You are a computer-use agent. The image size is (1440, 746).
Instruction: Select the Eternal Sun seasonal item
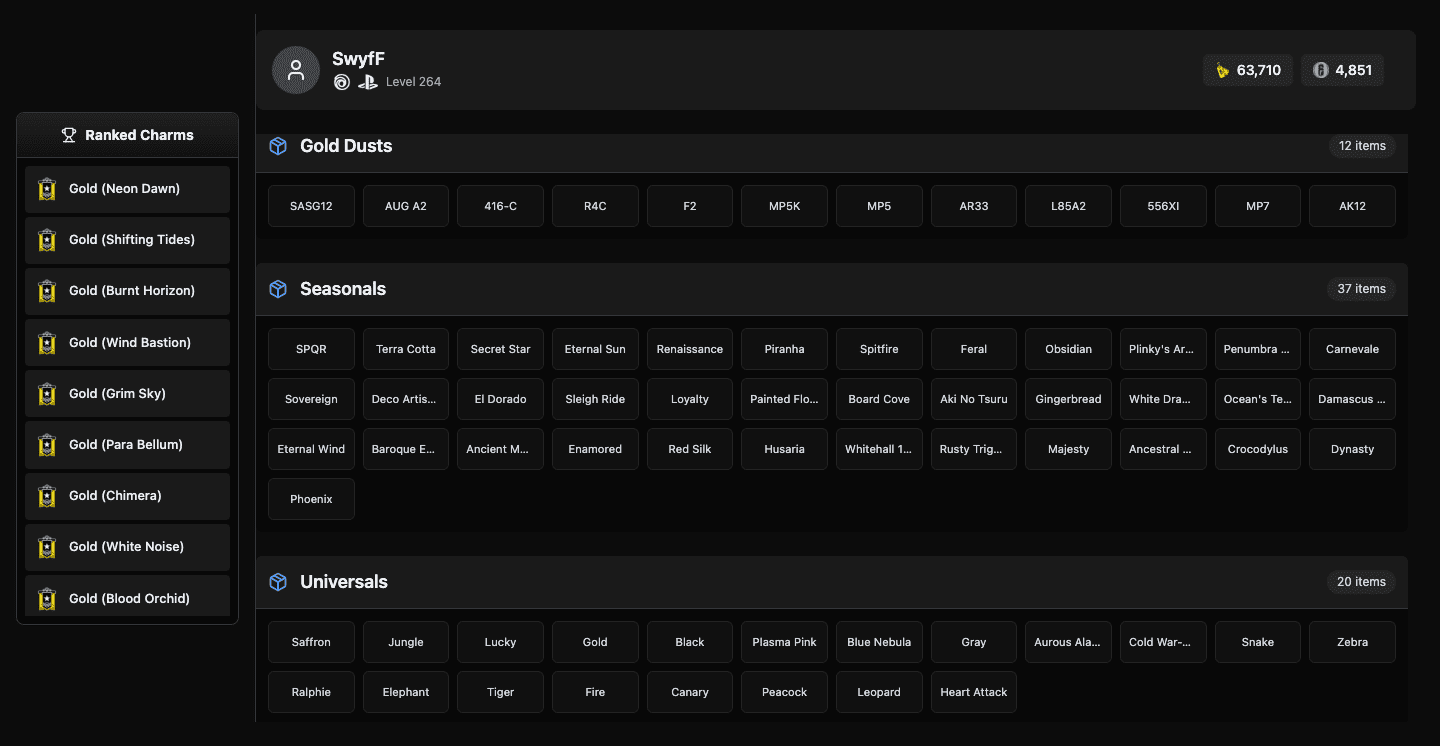(595, 348)
